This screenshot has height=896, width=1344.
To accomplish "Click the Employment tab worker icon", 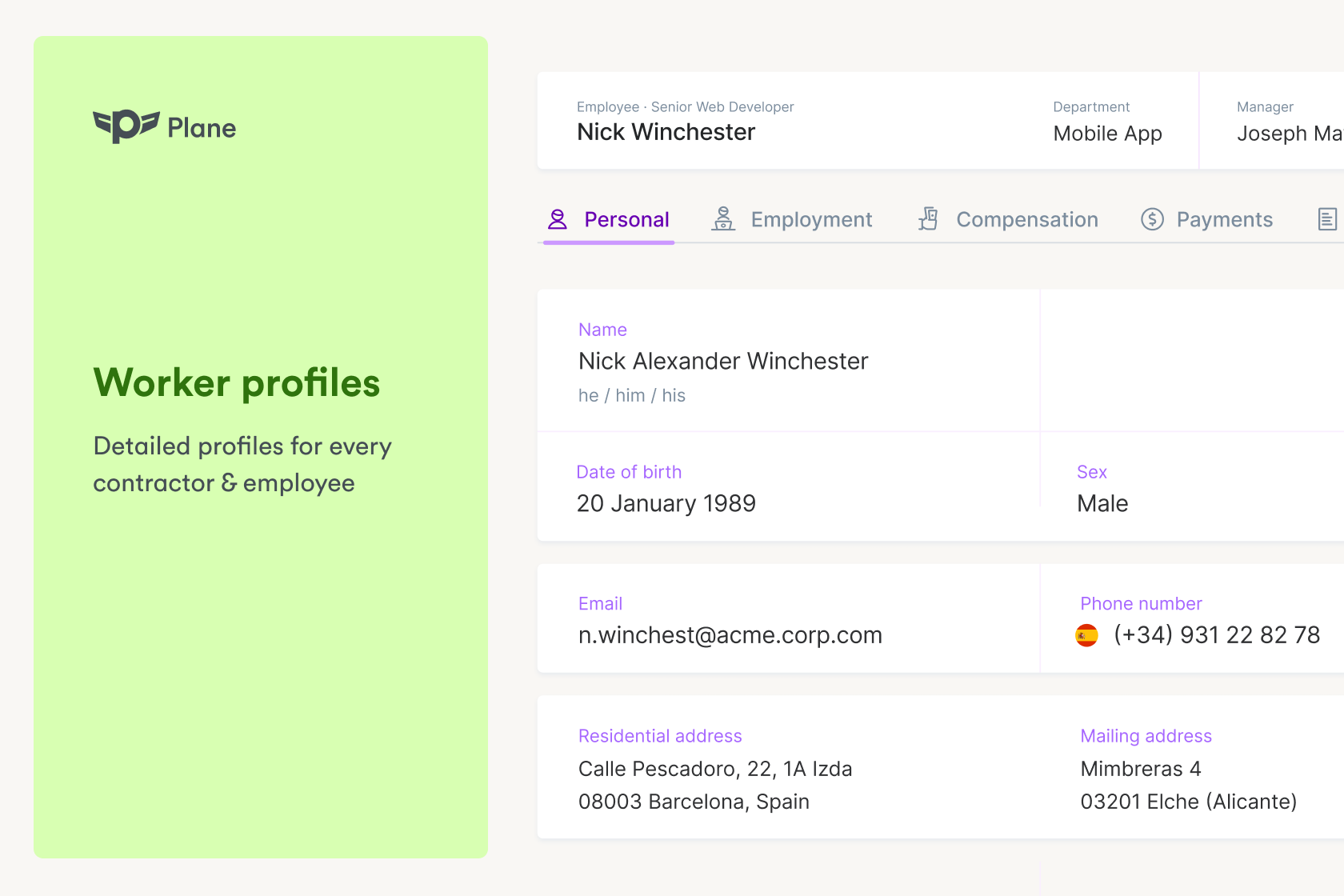I will [723, 219].
